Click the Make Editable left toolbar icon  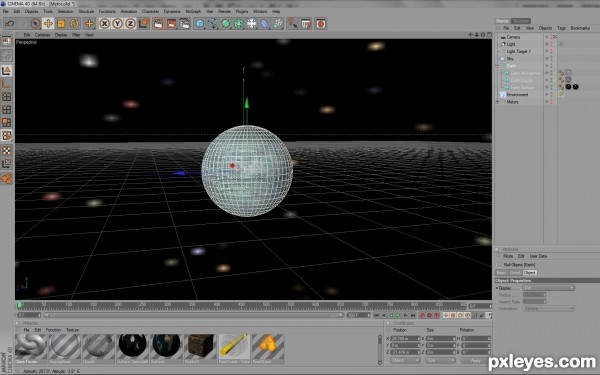[7, 41]
